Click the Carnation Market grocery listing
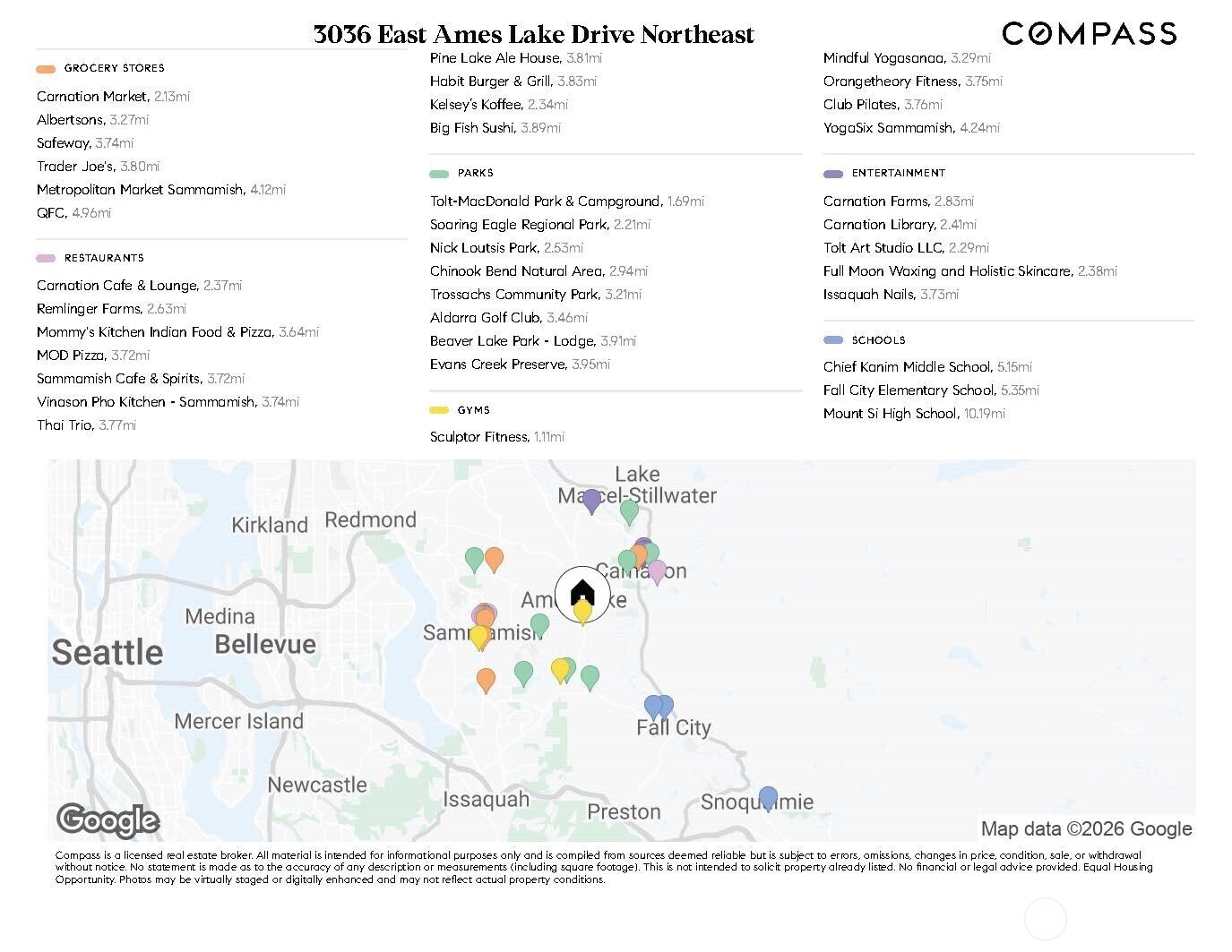The width and height of the screenshot is (1232, 952). tap(92, 97)
